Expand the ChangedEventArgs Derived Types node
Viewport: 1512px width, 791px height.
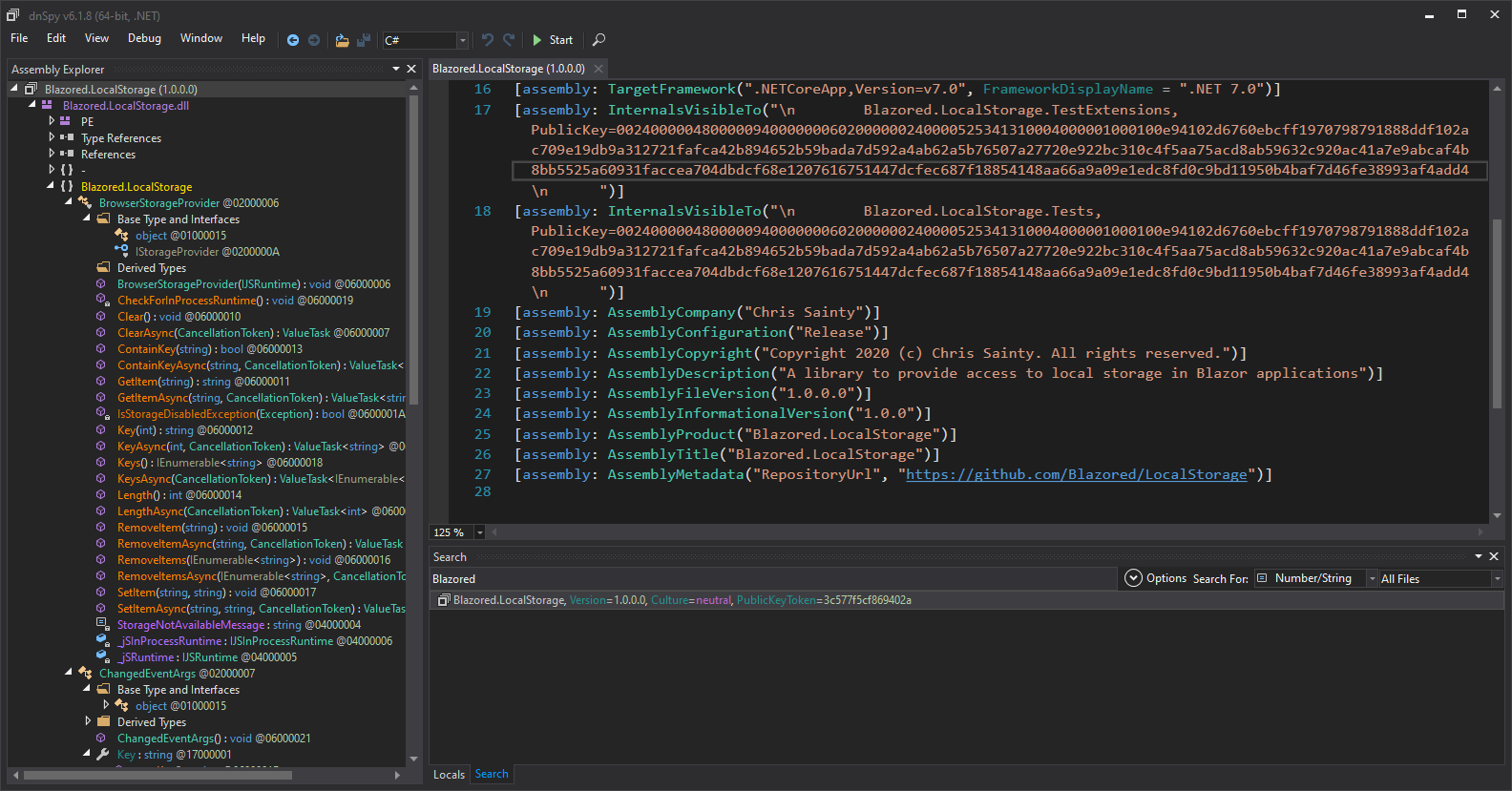point(88,721)
